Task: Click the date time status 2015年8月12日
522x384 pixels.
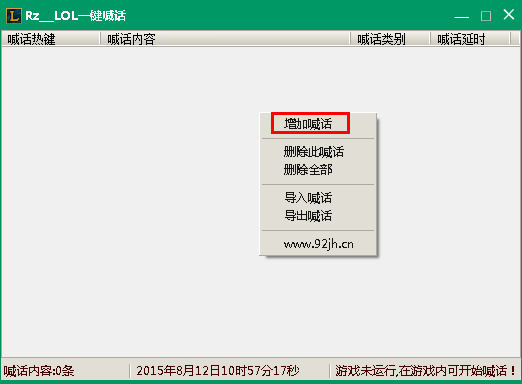Action: point(218,371)
